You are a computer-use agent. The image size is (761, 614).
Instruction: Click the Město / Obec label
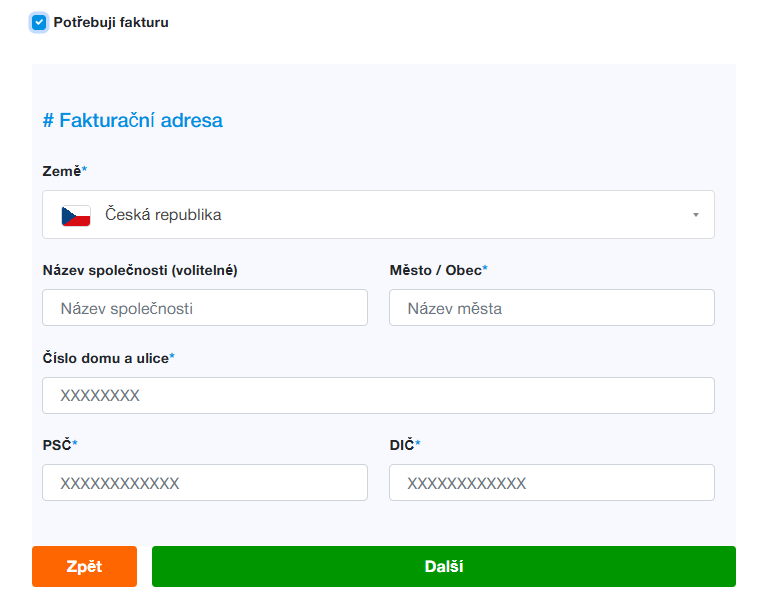pyautogui.click(x=438, y=270)
